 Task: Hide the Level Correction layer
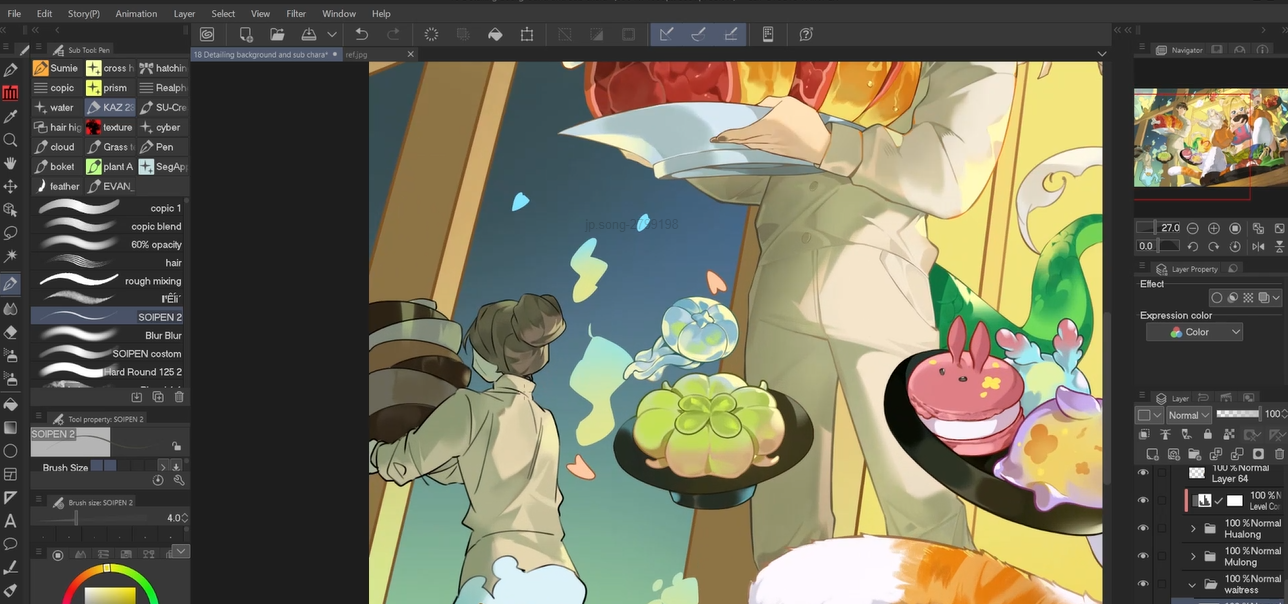click(1143, 501)
